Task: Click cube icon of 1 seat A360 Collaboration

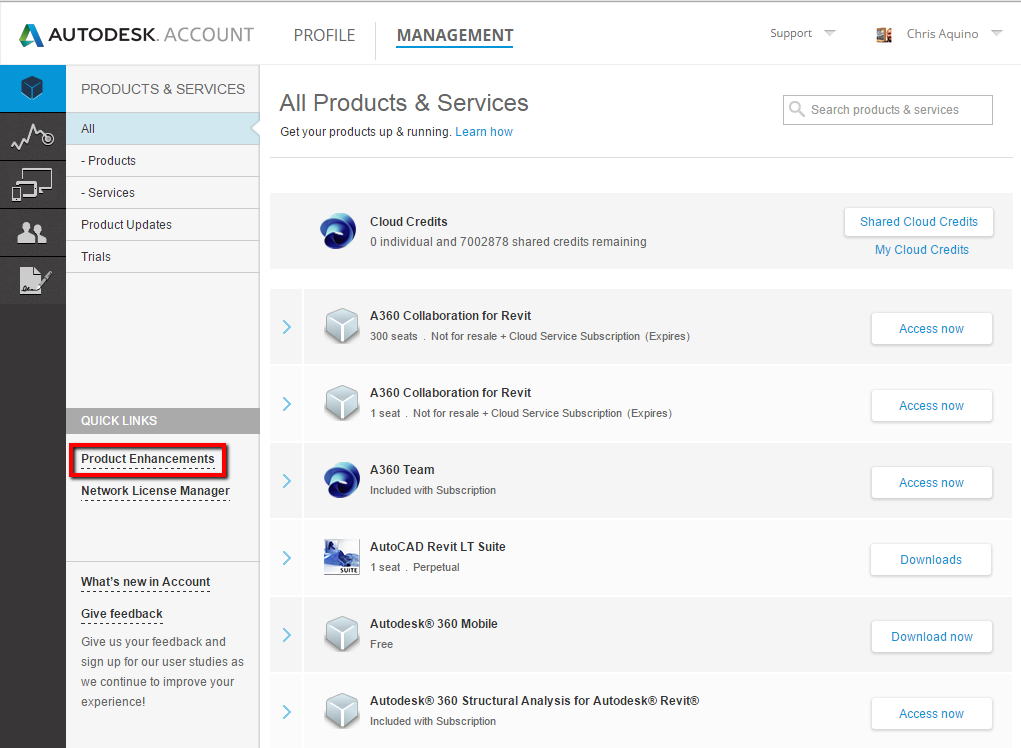Action: click(342, 402)
